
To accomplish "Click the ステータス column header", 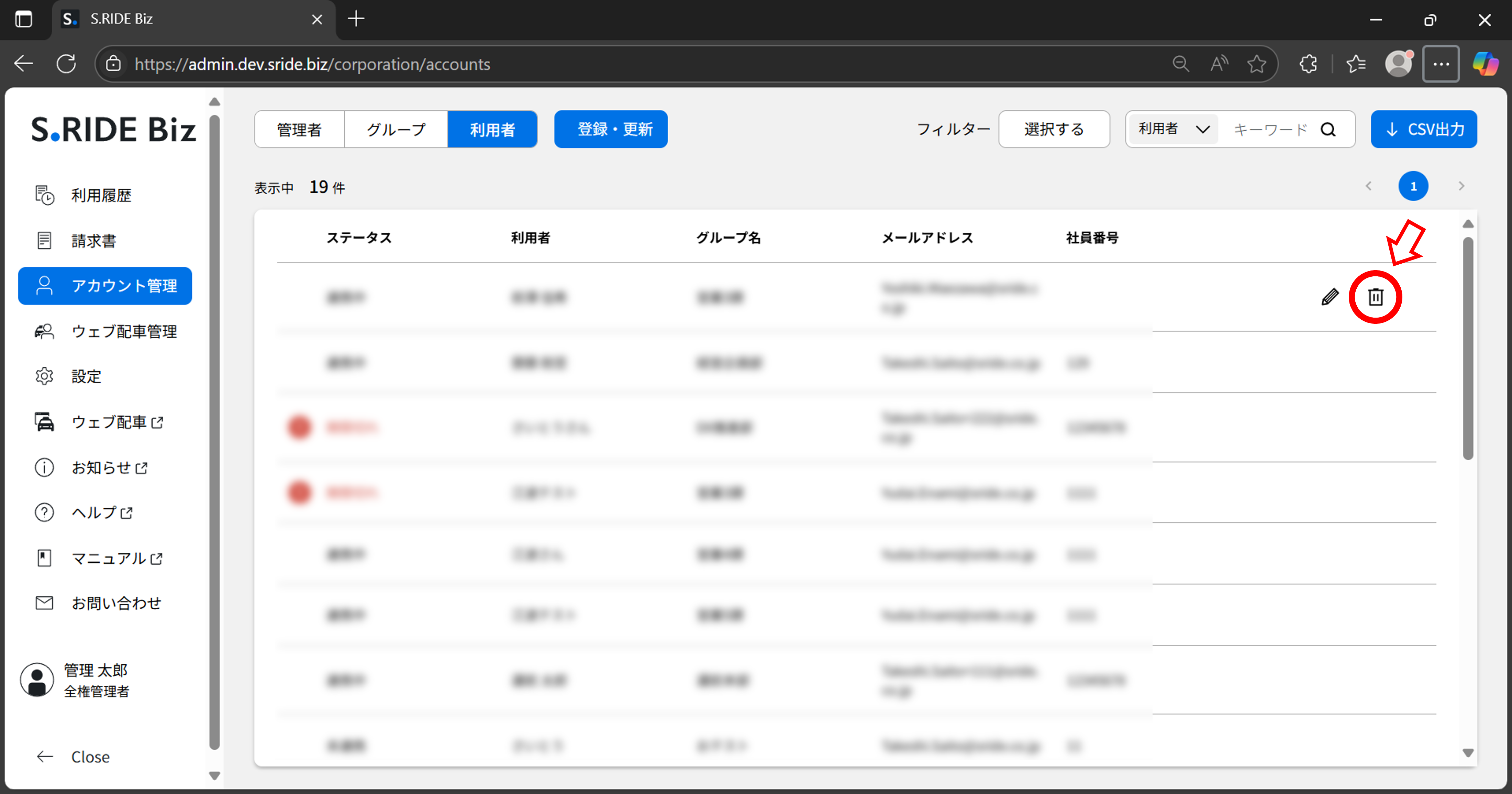I will click(359, 237).
